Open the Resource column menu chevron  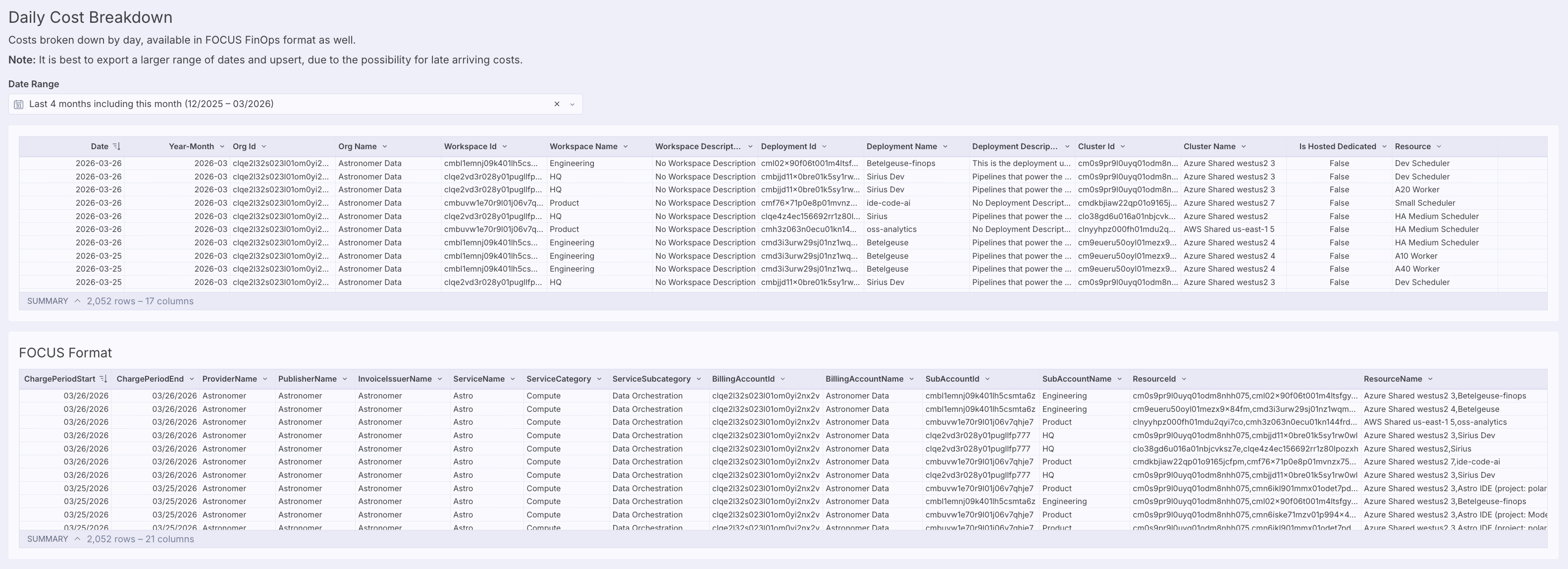click(1439, 146)
